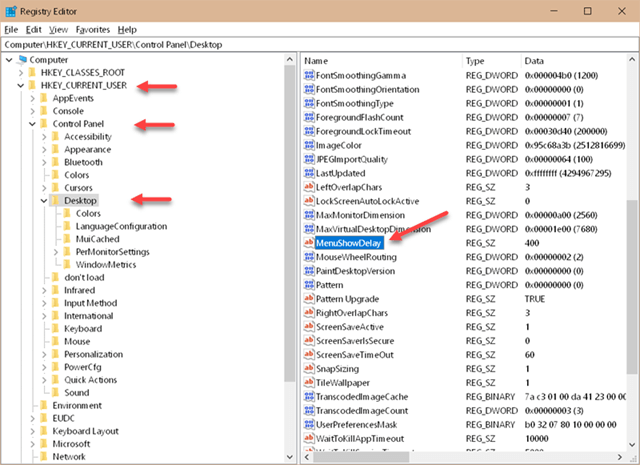Click the FontSmoothingType value icon
This screenshot has height=465, width=640.
point(309,103)
